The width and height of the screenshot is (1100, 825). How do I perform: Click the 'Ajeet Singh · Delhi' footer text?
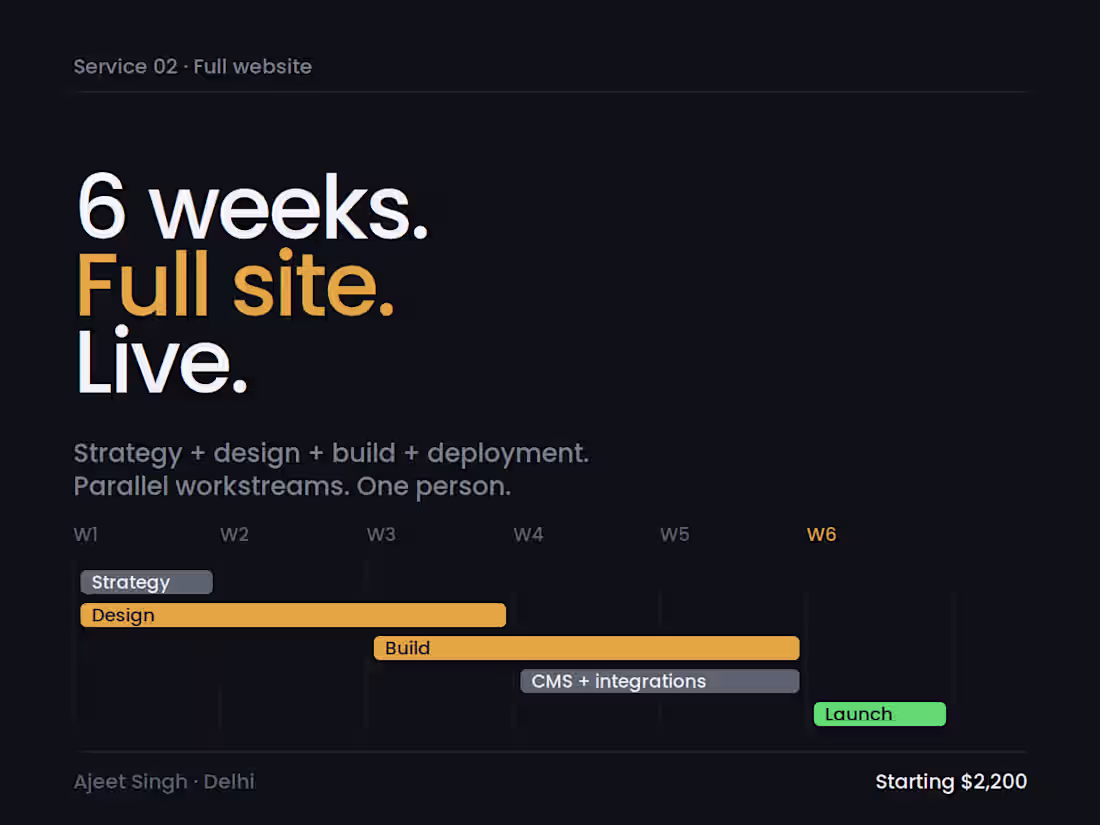pyautogui.click(x=164, y=782)
